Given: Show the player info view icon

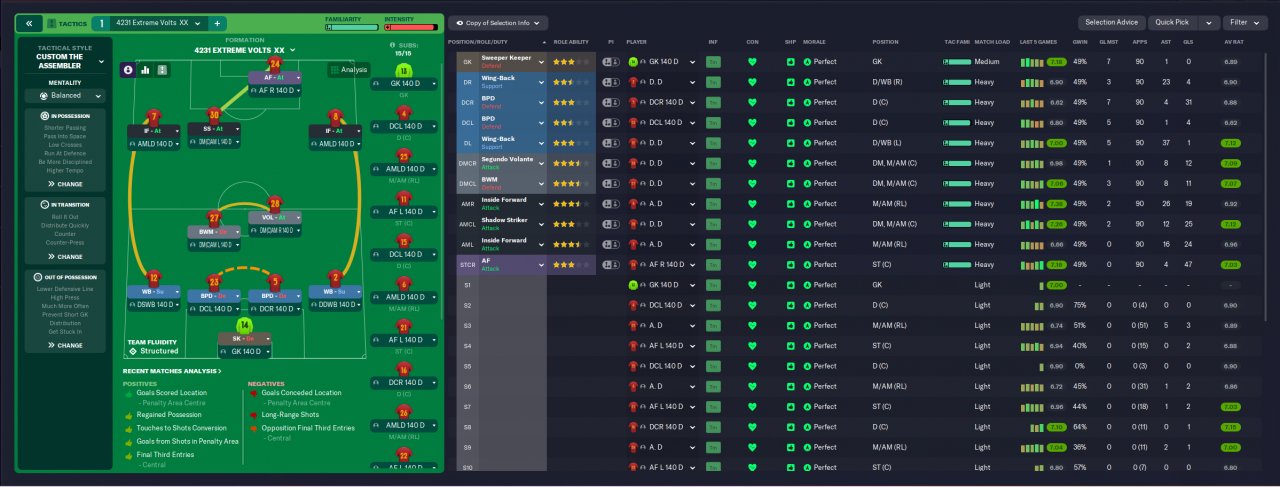Looking at the screenshot, I should pyautogui.click(x=128, y=70).
